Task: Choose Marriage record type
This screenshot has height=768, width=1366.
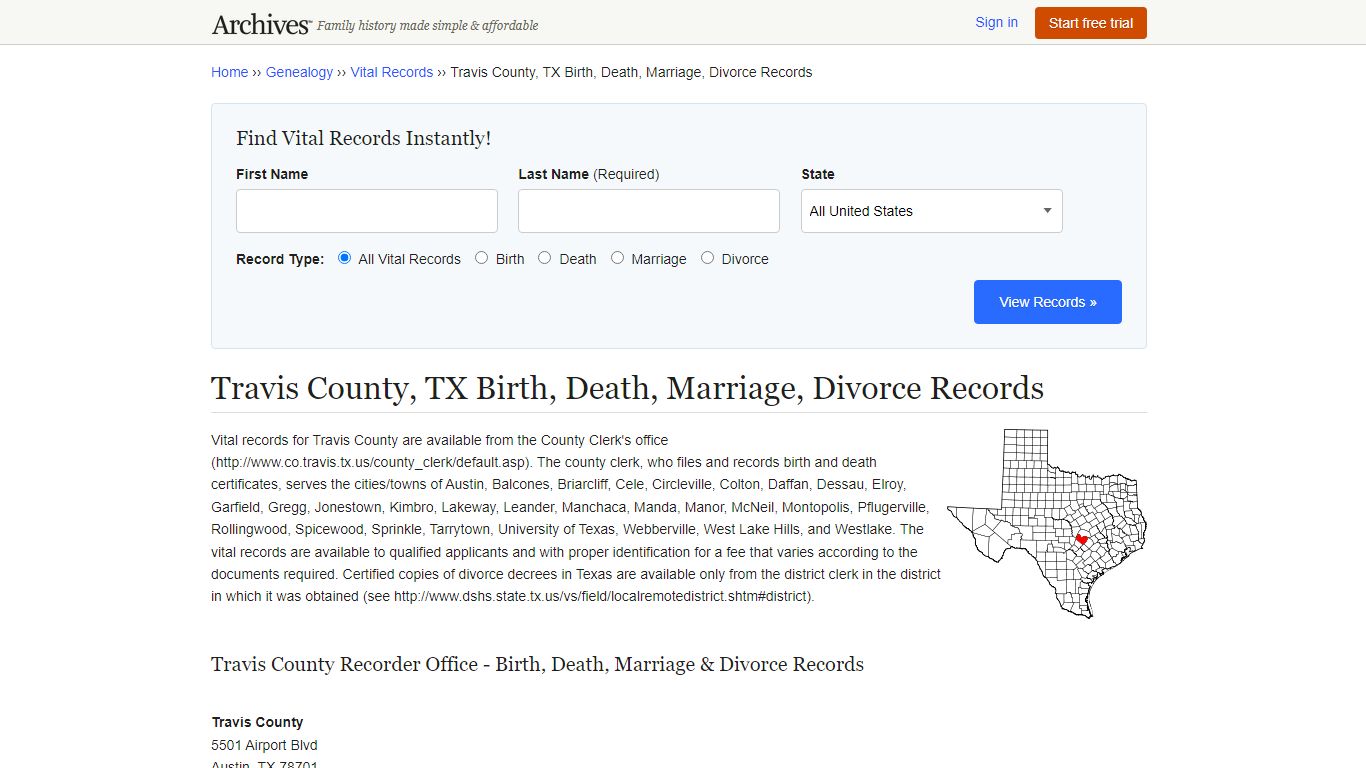Action: (617, 258)
